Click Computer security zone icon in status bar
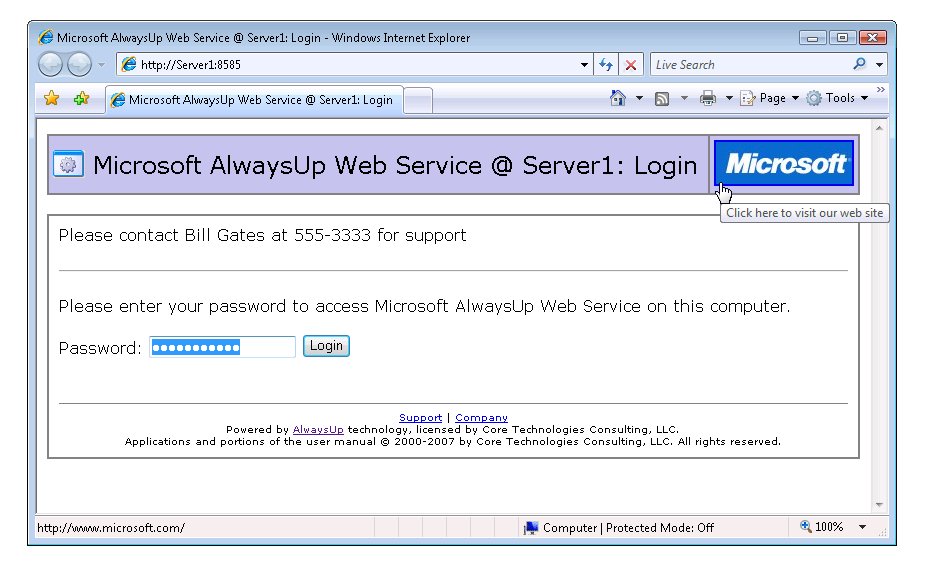The width and height of the screenshot is (925, 570). click(x=531, y=528)
